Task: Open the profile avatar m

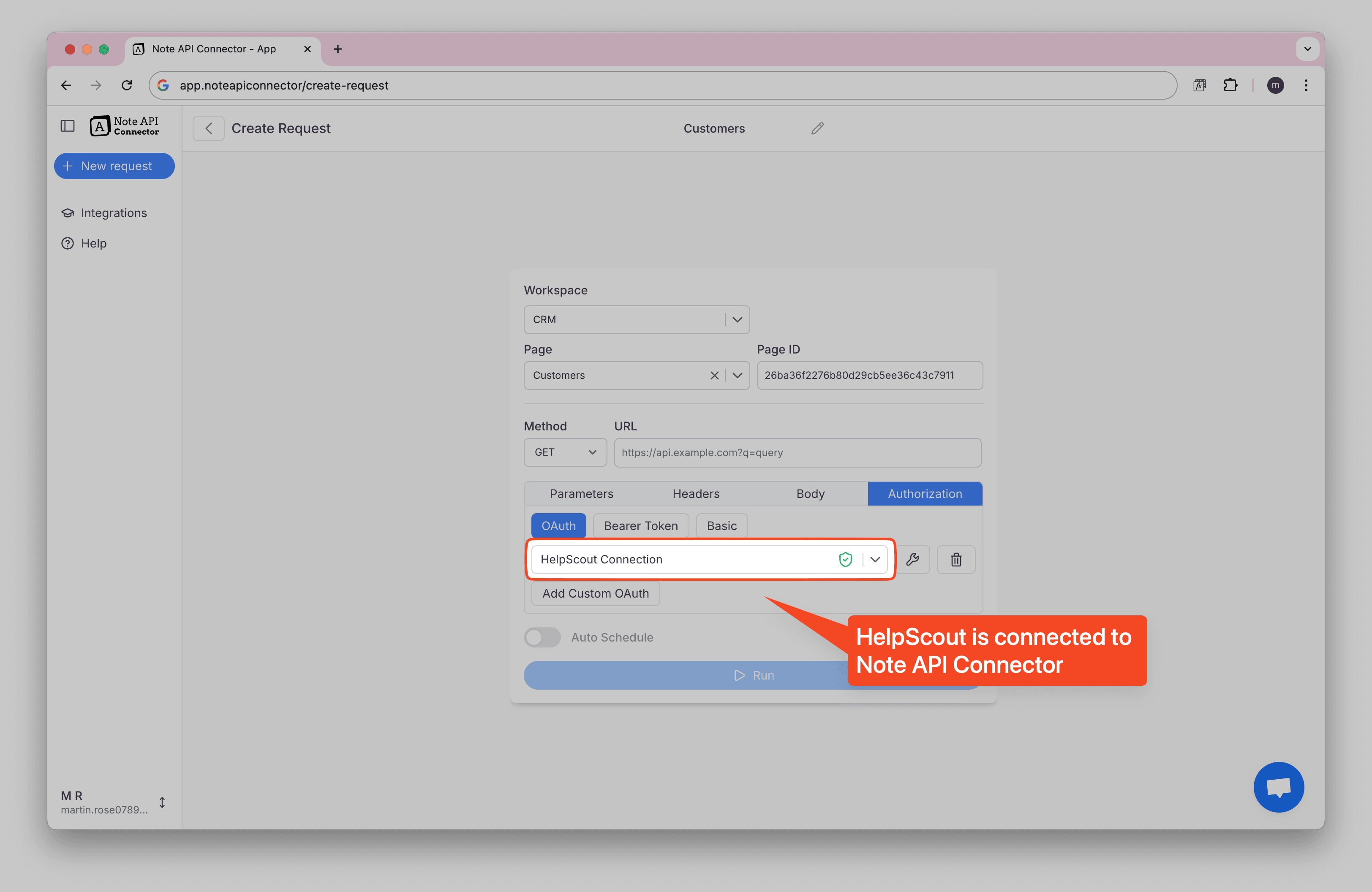Action: click(x=1275, y=85)
